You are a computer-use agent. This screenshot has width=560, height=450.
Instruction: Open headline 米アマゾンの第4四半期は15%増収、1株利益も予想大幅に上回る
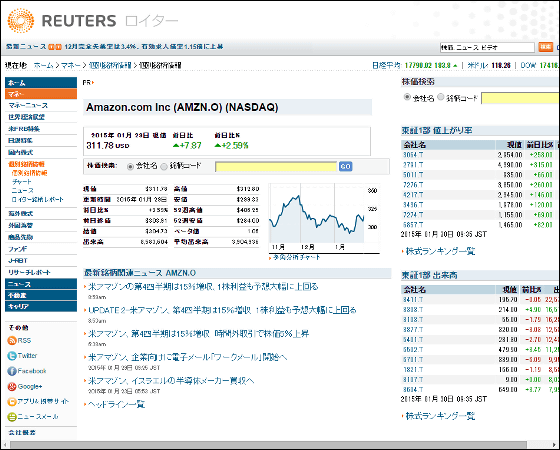203,287
